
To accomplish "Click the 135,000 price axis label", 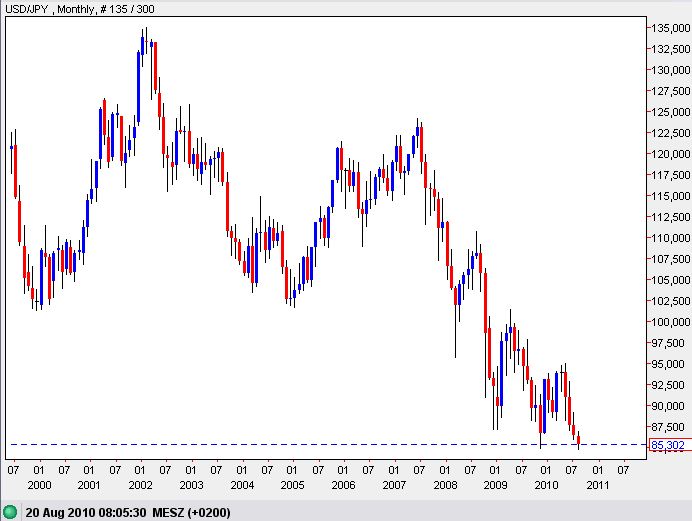I will [x=671, y=28].
